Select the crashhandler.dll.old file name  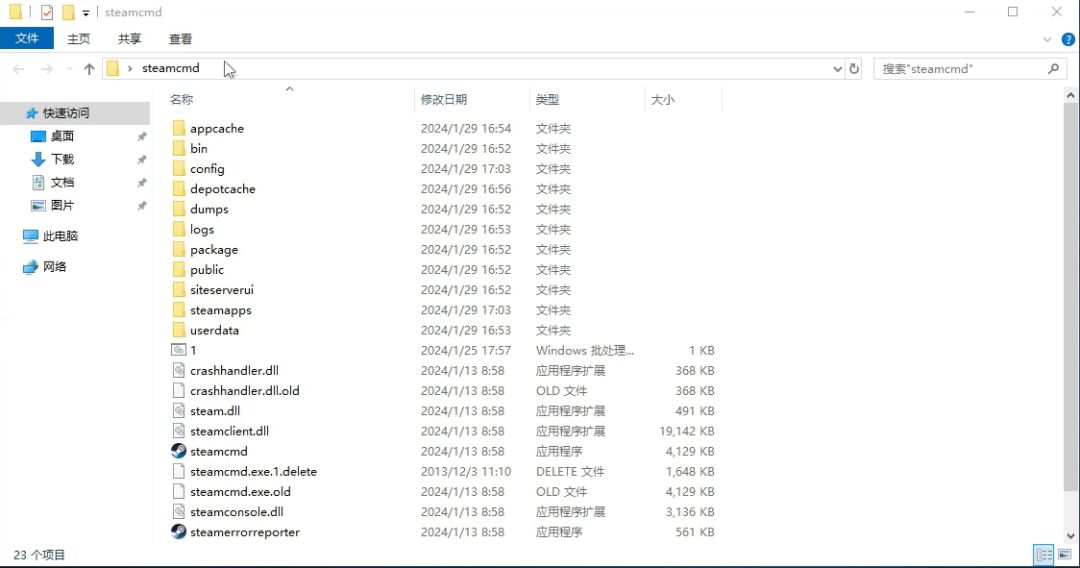click(x=245, y=390)
